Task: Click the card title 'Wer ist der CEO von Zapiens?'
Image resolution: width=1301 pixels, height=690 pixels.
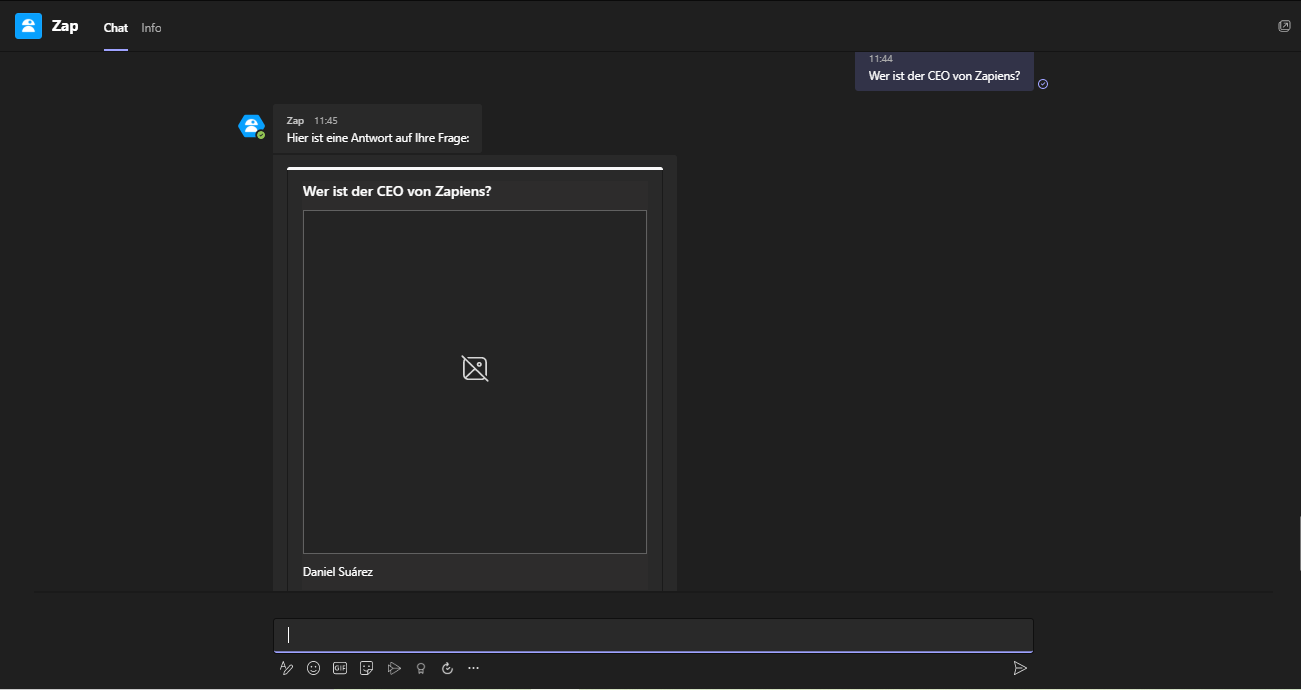Action: pos(397,190)
